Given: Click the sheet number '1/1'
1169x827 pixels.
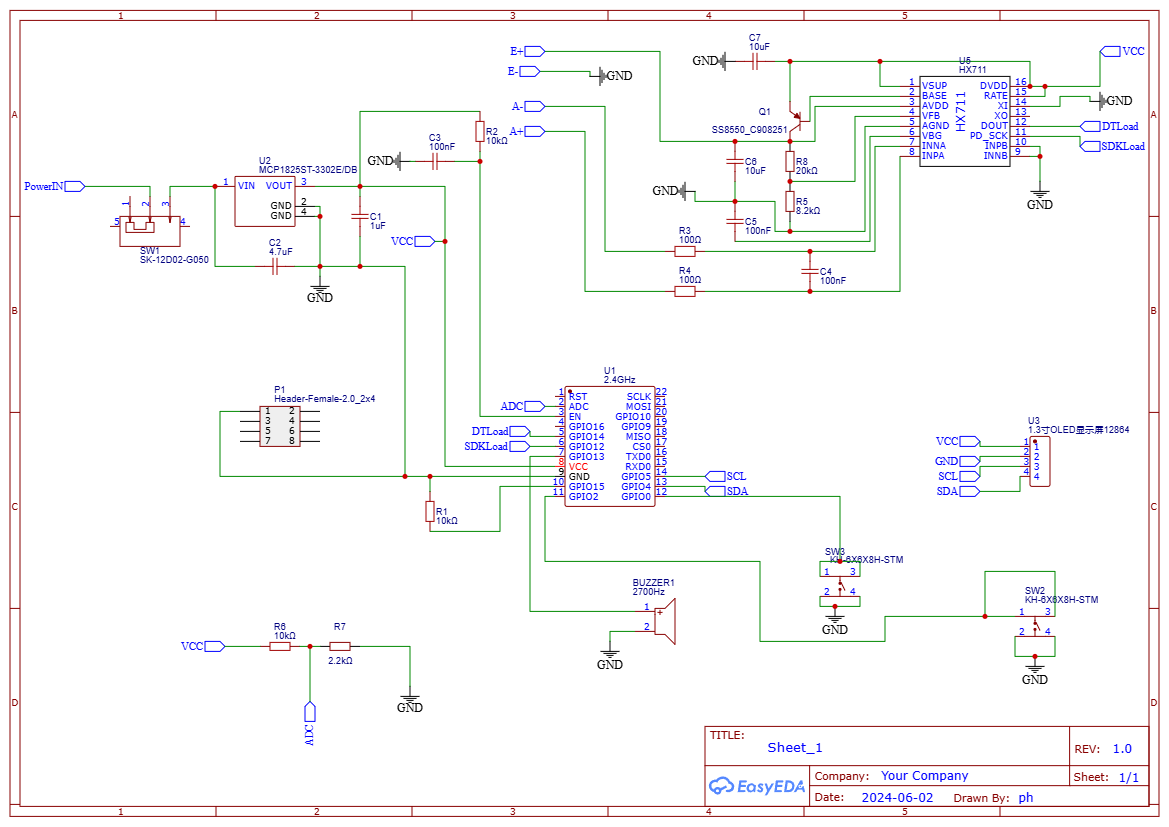Looking at the screenshot, I should tap(1129, 777).
